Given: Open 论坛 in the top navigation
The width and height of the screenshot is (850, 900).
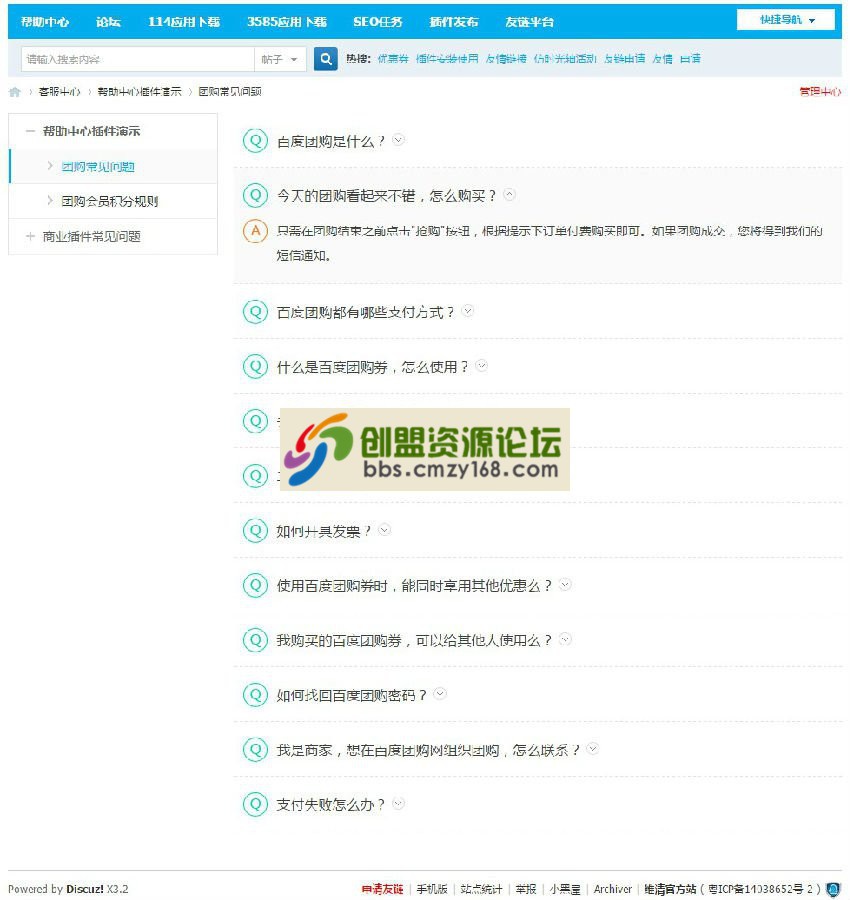Looking at the screenshot, I should click(108, 22).
